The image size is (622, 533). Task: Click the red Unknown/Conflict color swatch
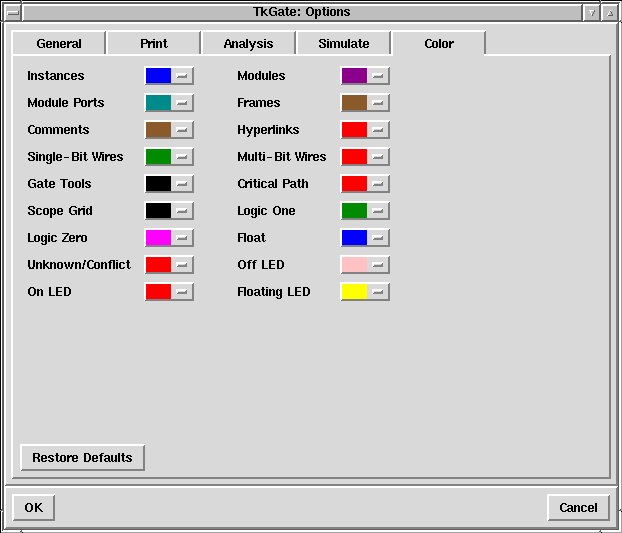pos(158,265)
